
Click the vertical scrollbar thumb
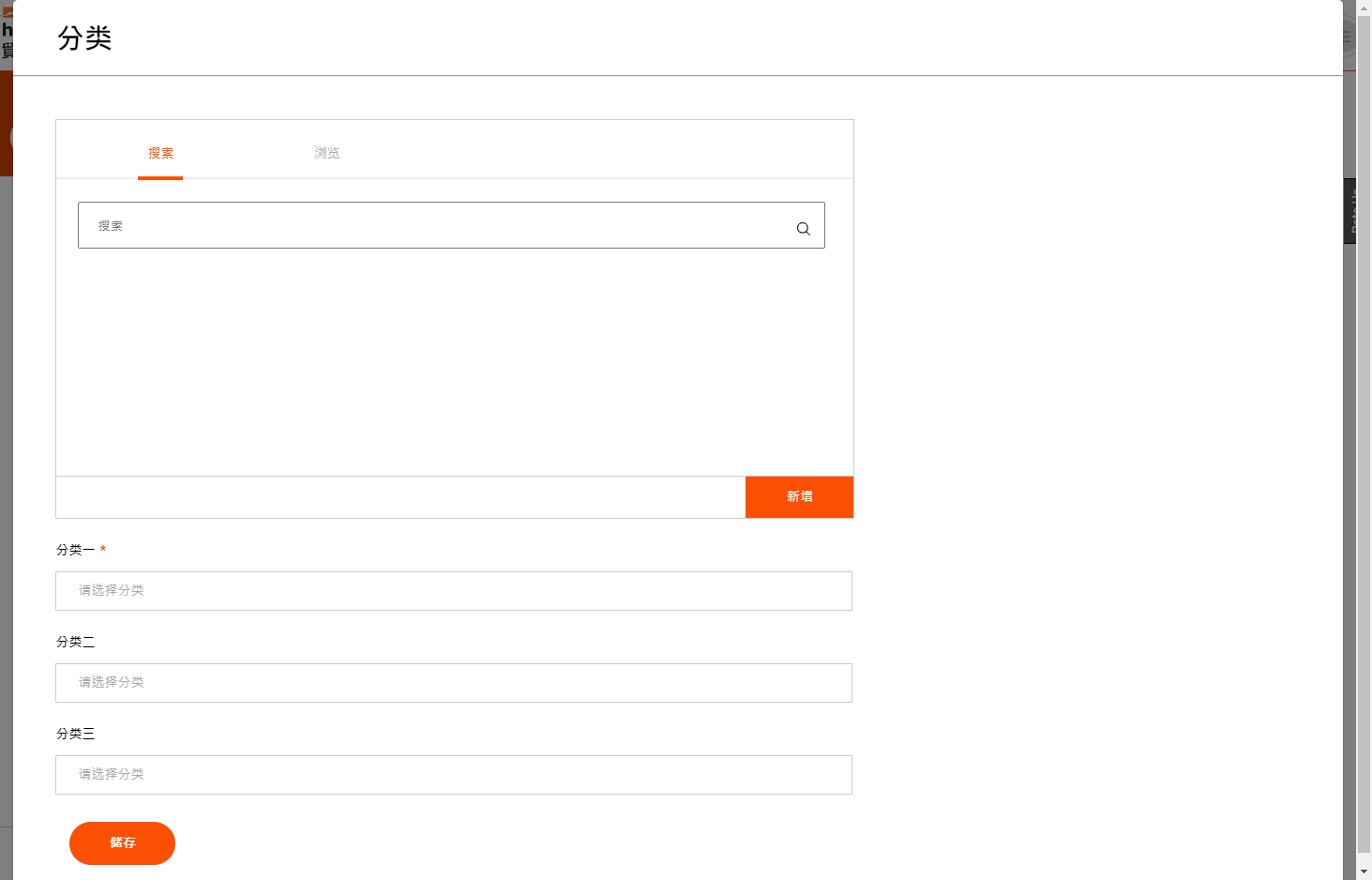(x=1364, y=433)
